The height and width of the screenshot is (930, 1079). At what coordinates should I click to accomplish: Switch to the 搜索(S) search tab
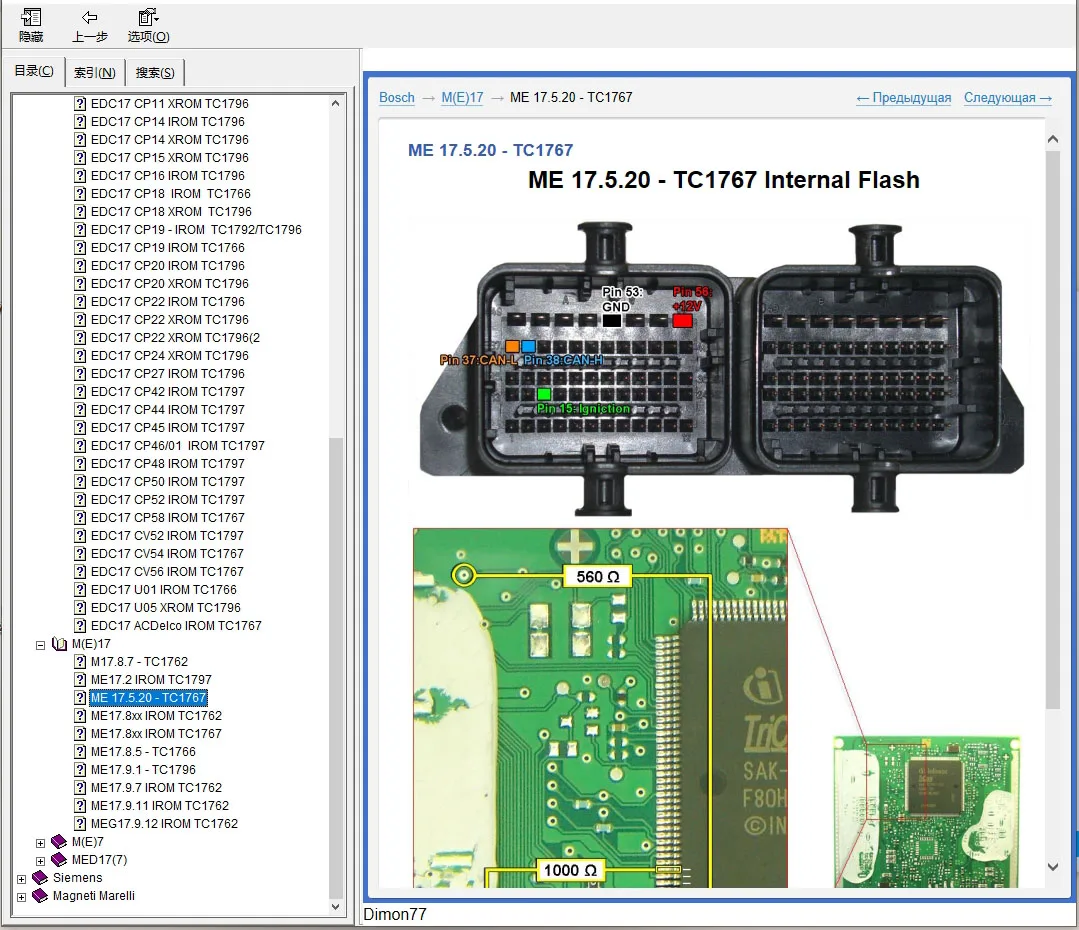pyautogui.click(x=155, y=72)
